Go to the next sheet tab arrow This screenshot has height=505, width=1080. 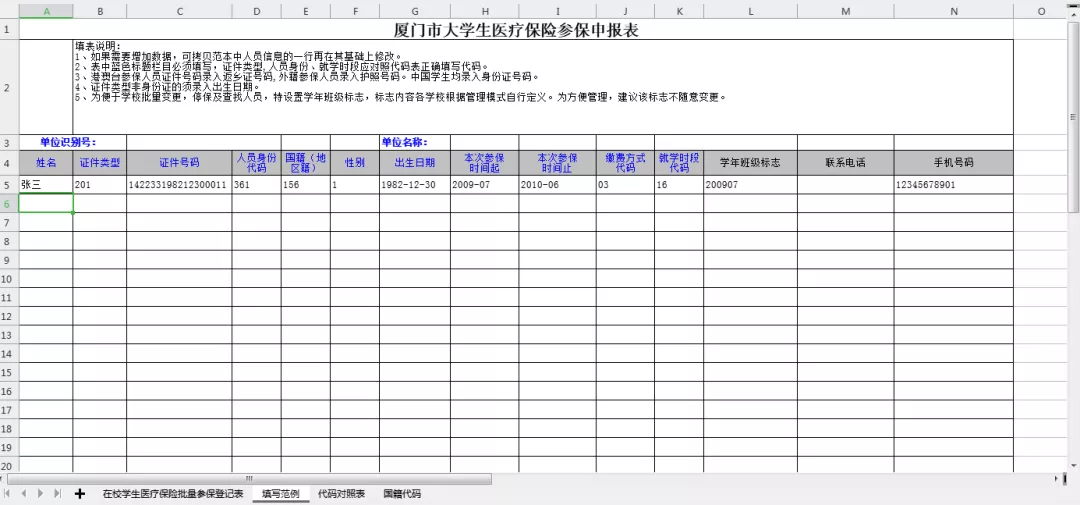point(41,494)
